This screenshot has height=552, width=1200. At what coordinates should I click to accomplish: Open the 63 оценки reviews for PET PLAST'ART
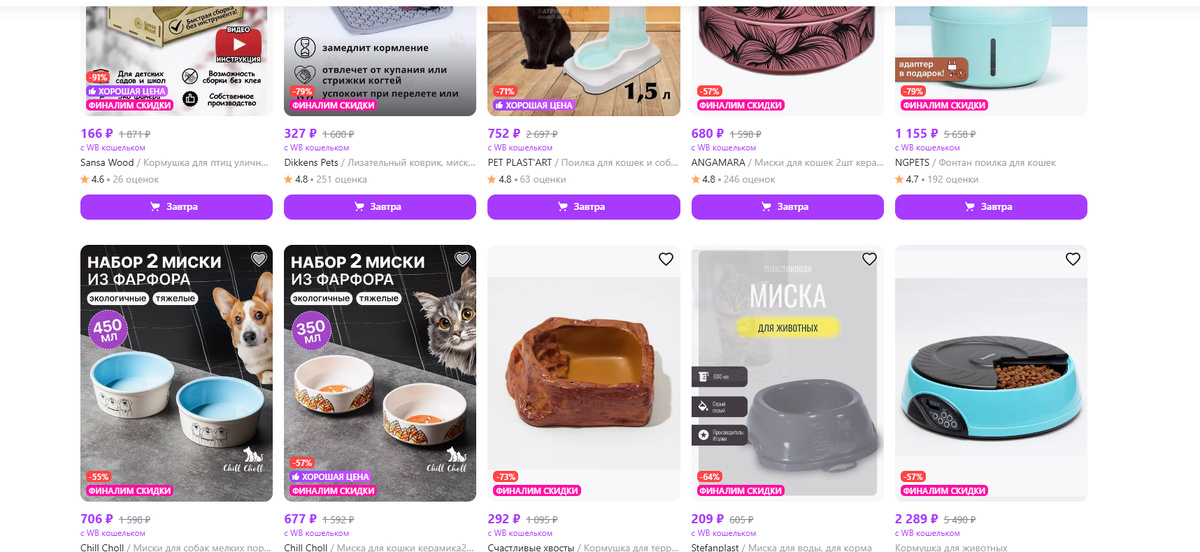543,180
